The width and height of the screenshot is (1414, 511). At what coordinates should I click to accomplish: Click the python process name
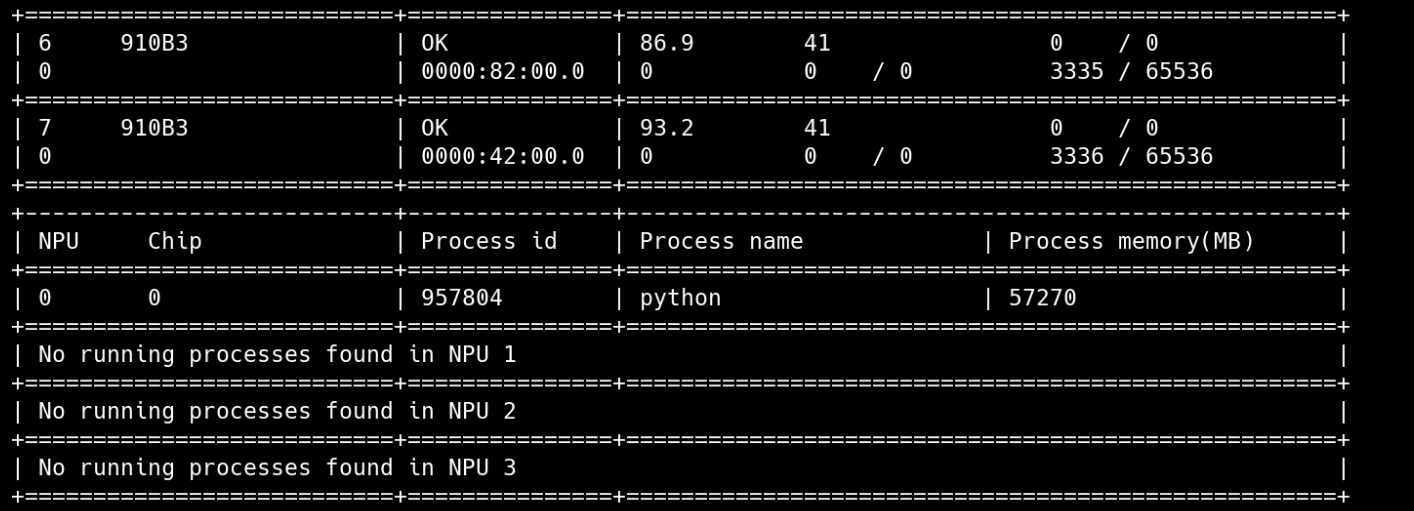click(680, 298)
